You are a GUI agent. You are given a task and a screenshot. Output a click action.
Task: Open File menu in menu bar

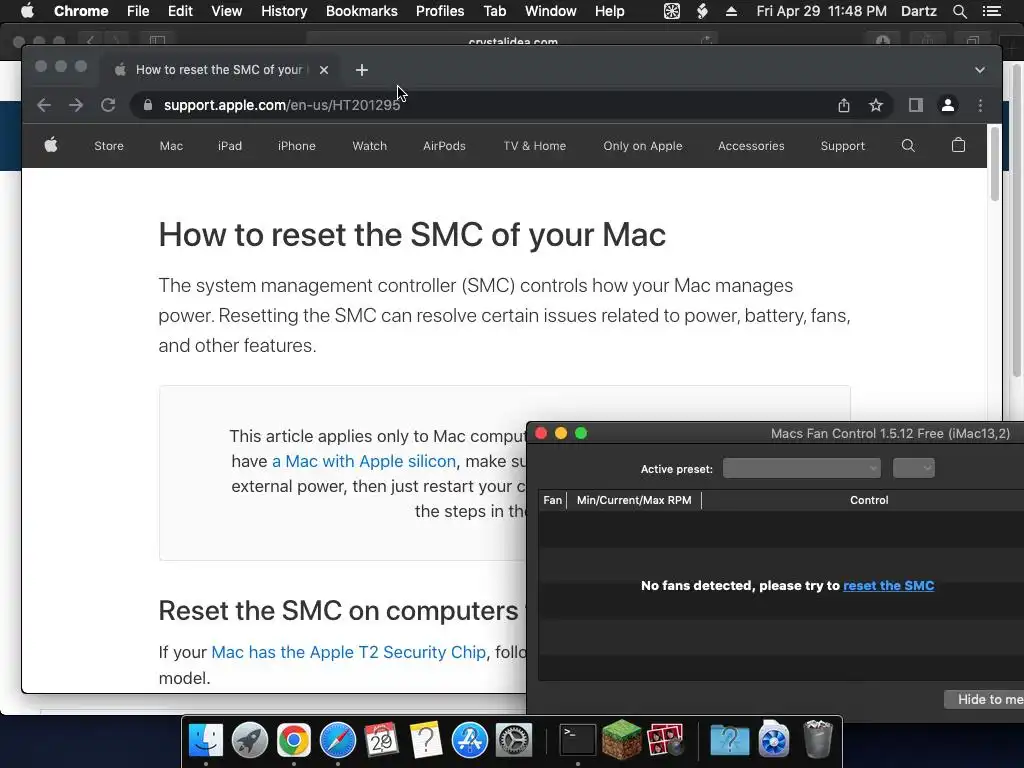(x=138, y=11)
